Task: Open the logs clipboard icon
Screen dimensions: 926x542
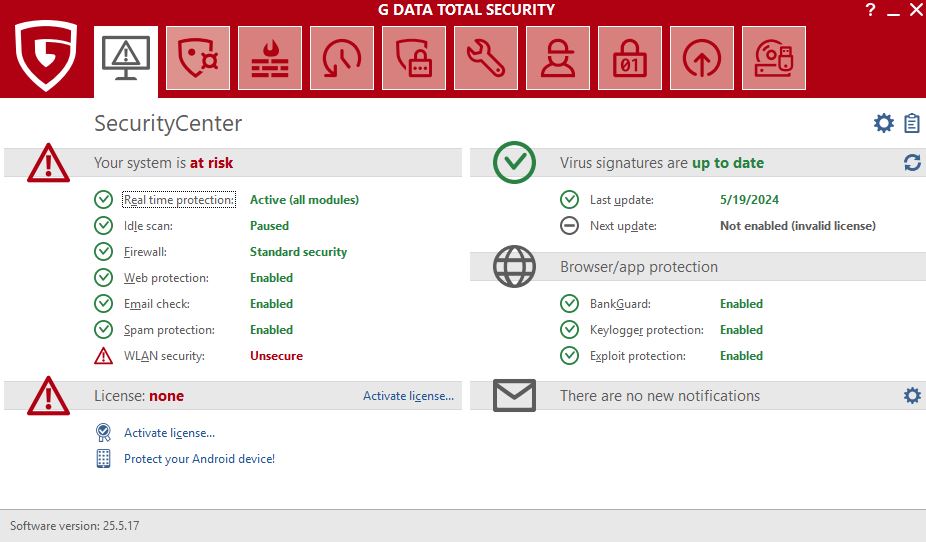Action: [912, 123]
